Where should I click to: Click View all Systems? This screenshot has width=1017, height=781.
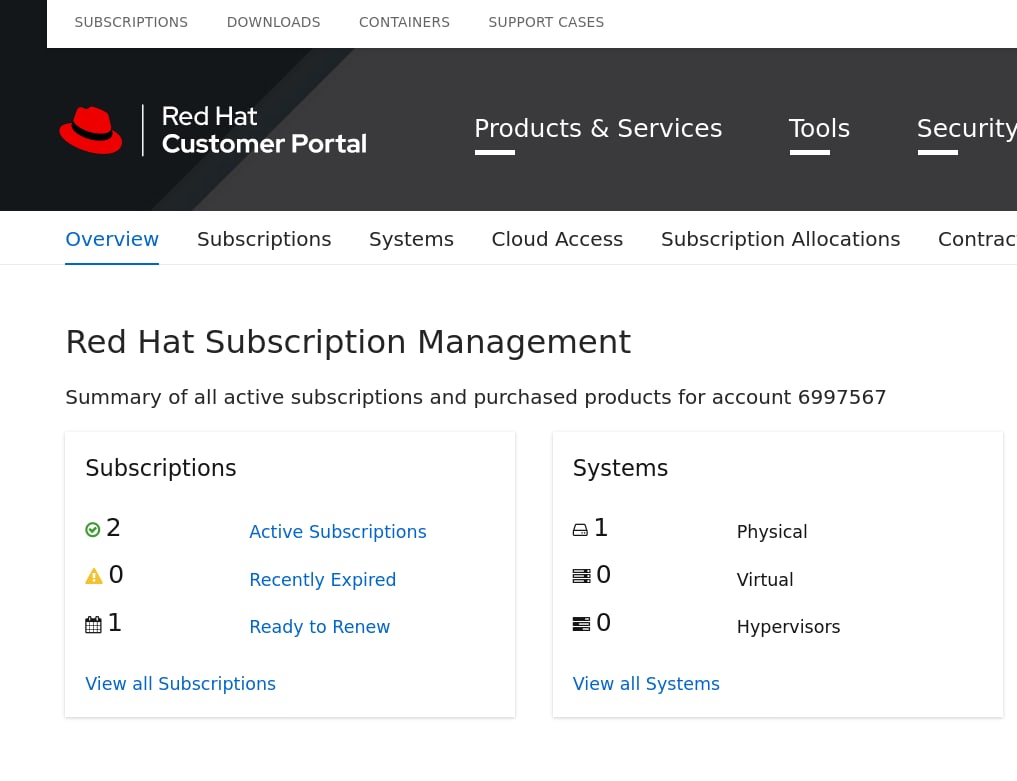[646, 684]
